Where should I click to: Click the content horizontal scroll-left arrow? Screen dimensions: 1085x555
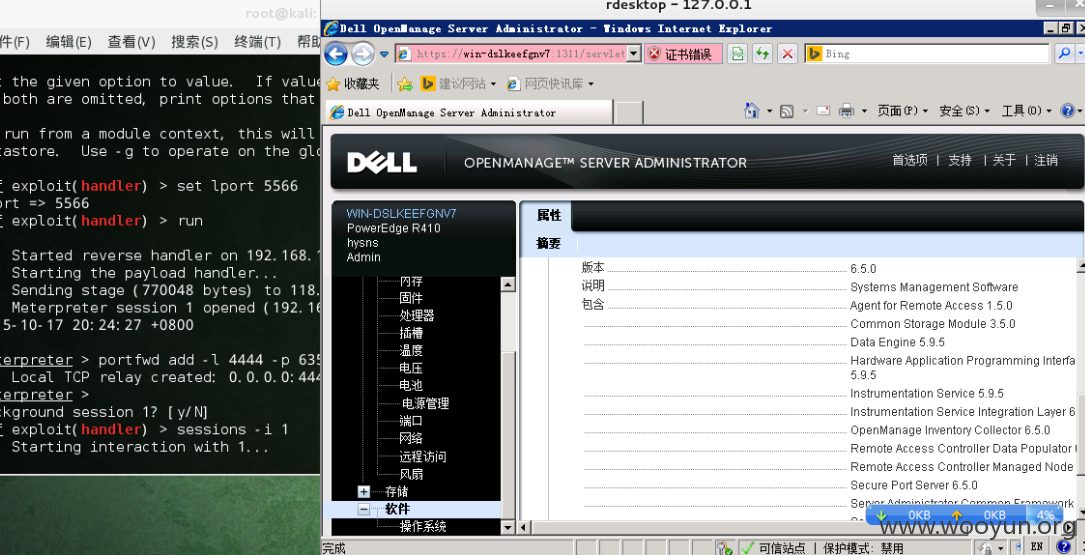tap(525, 528)
